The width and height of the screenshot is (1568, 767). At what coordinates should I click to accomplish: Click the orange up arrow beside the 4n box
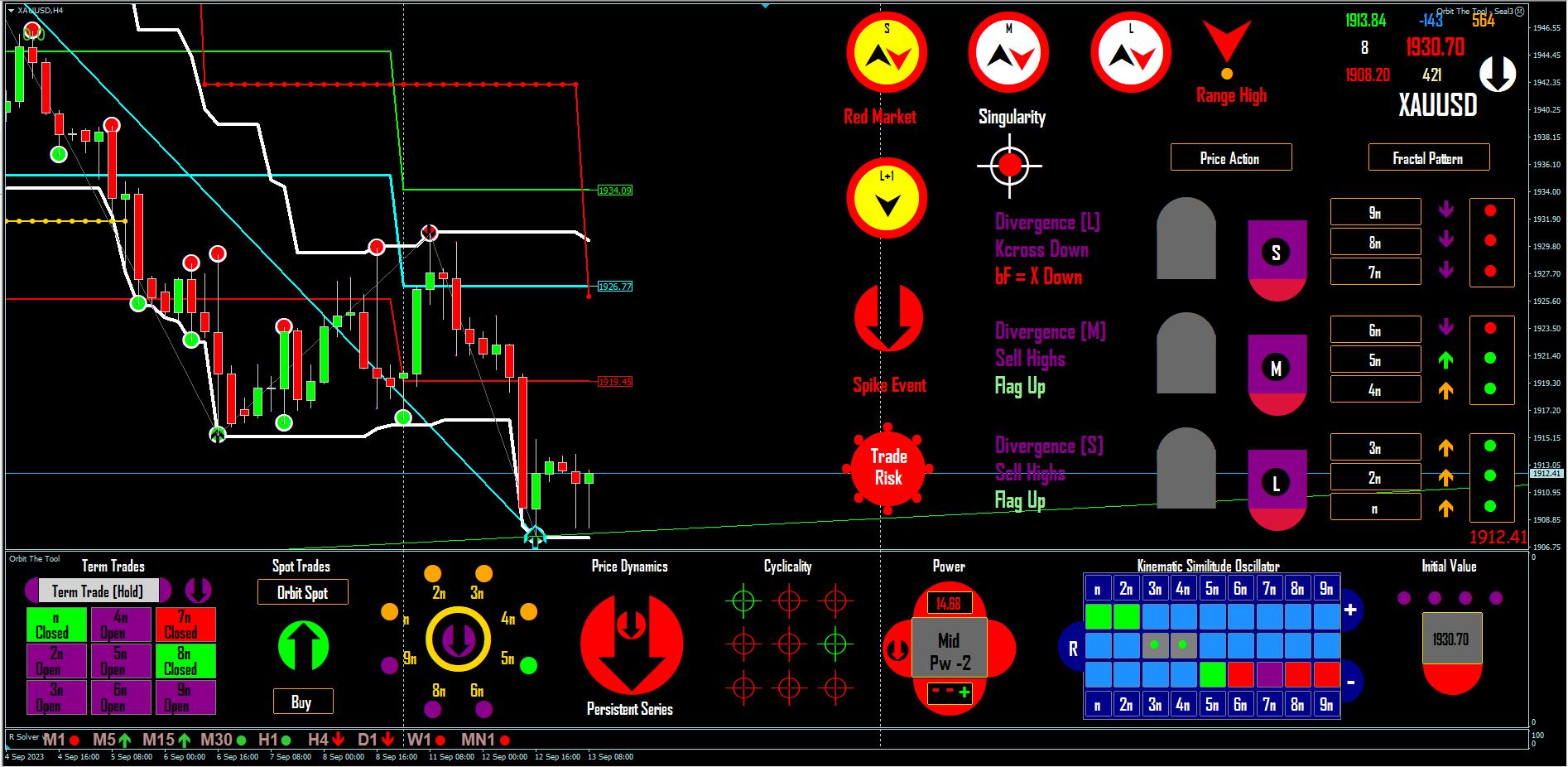[1446, 390]
